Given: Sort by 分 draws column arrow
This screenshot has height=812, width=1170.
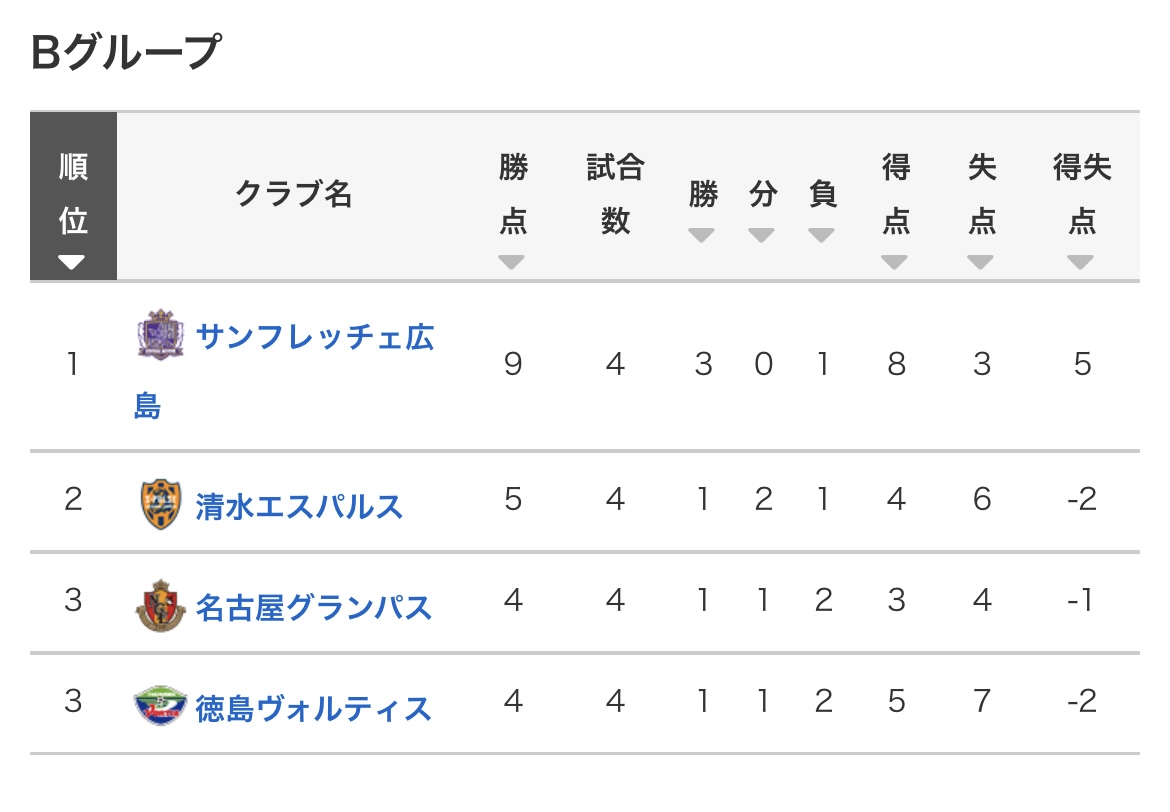Looking at the screenshot, I should click(762, 236).
